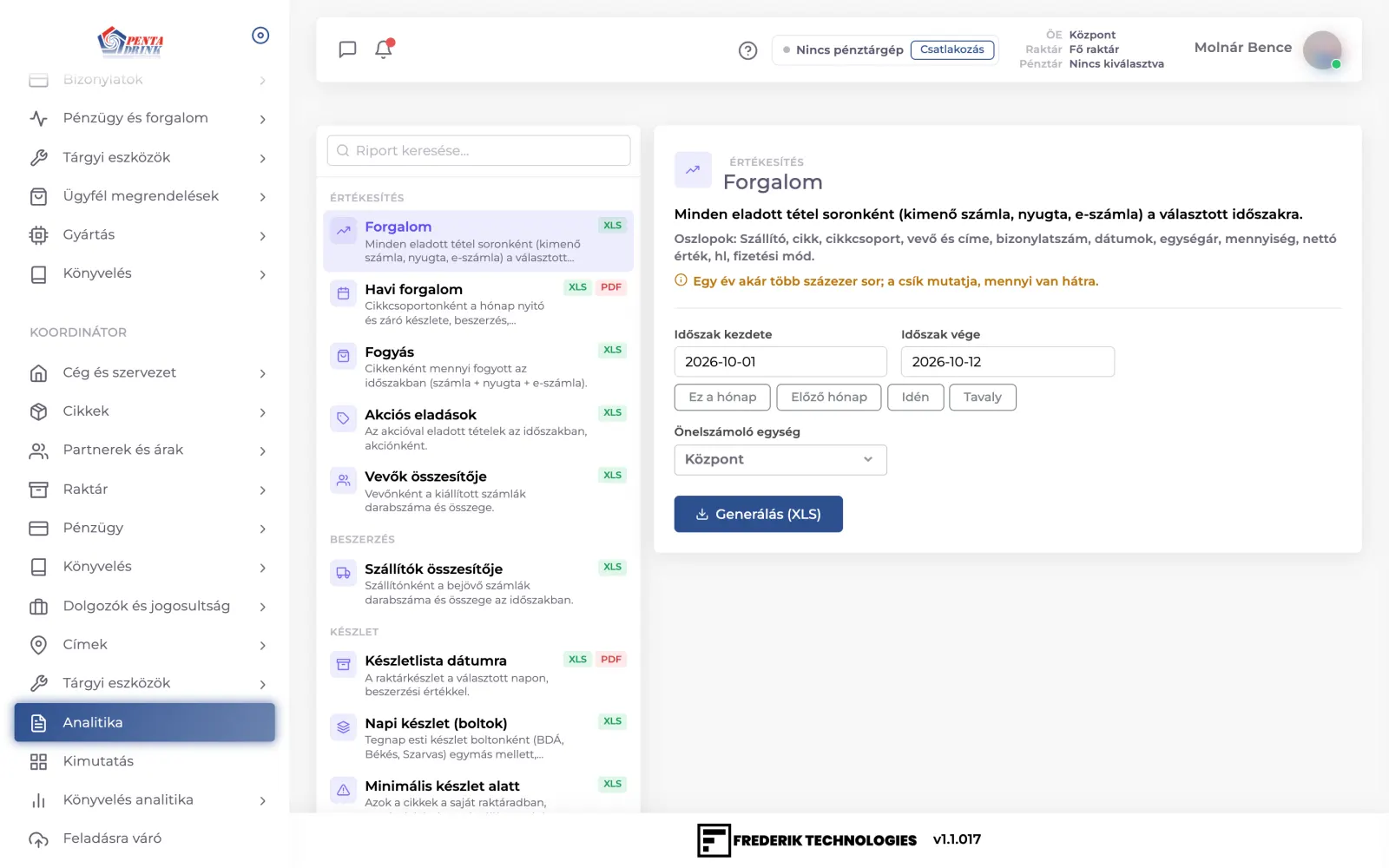
Task: Expand Könyvelés analitika sidebar menu
Action: (x=144, y=800)
